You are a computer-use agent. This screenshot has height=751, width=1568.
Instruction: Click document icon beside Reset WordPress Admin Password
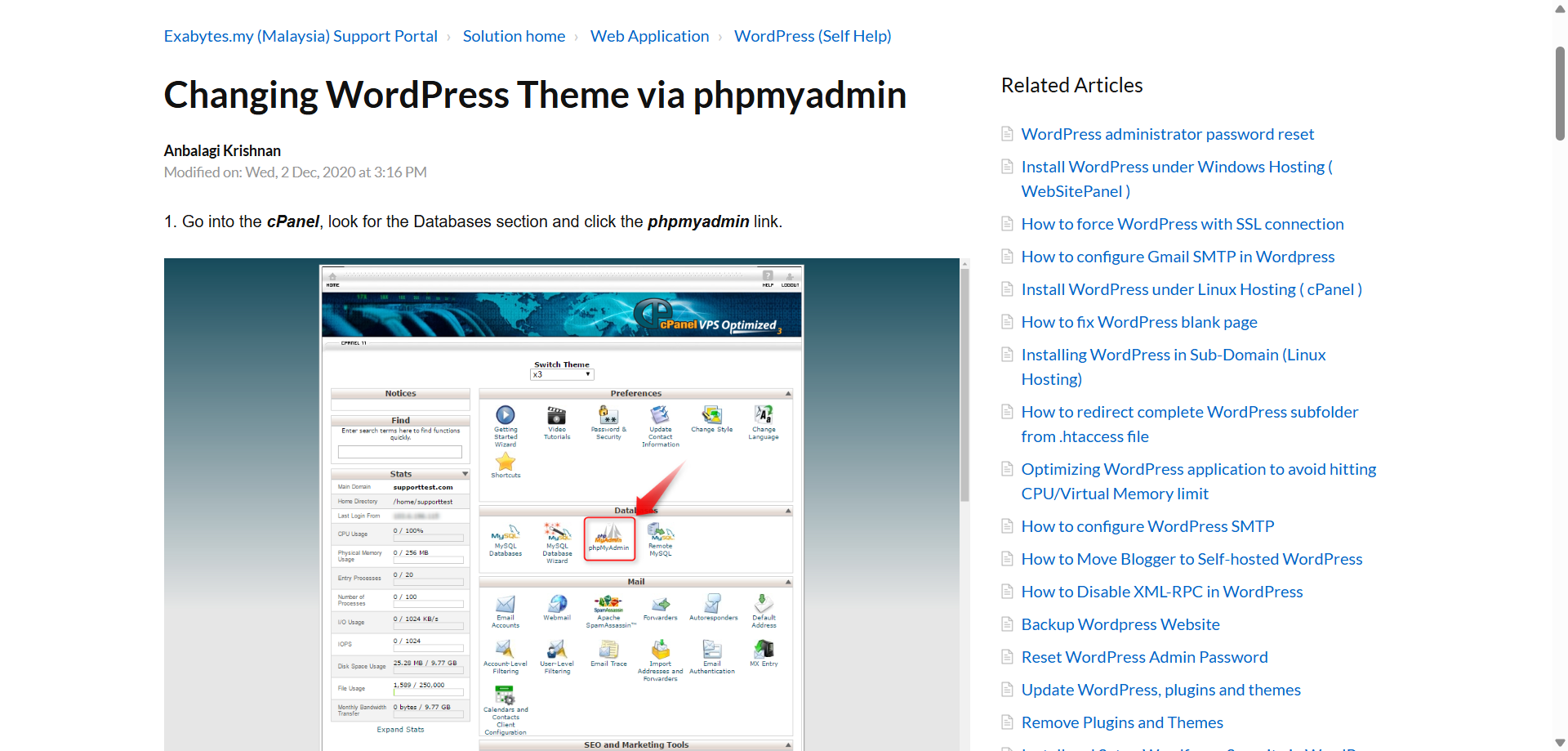pyautogui.click(x=1007, y=656)
